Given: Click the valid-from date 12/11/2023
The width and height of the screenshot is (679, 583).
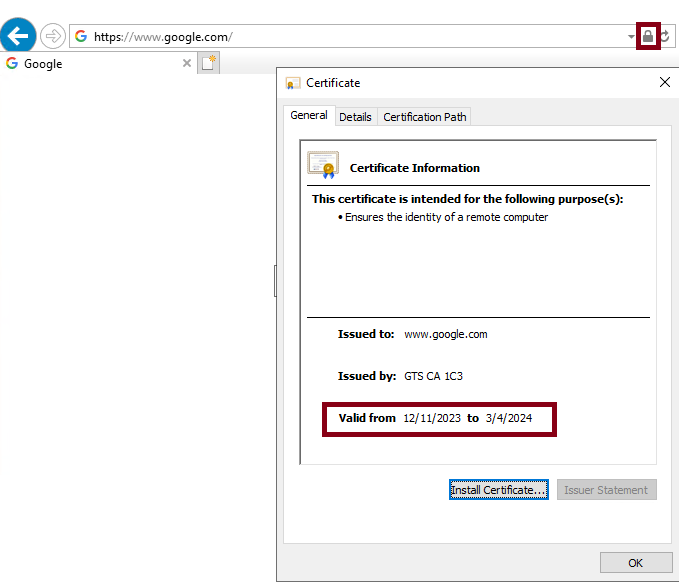Looking at the screenshot, I should tap(432, 418).
